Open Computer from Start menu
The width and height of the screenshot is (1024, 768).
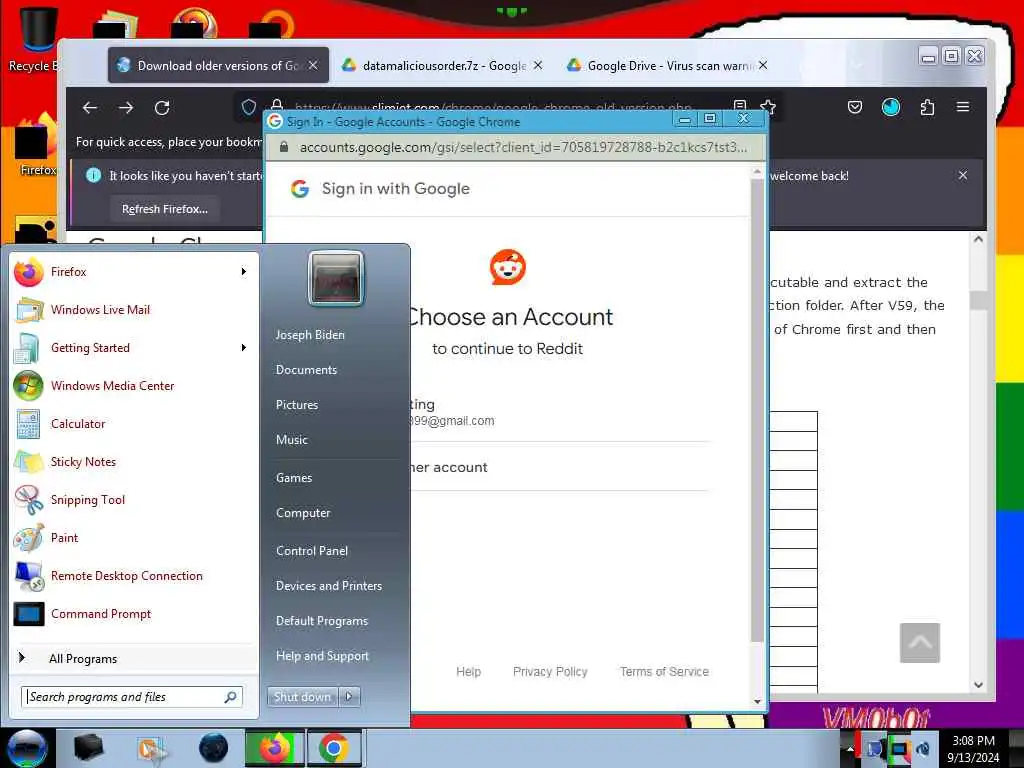[x=303, y=513]
